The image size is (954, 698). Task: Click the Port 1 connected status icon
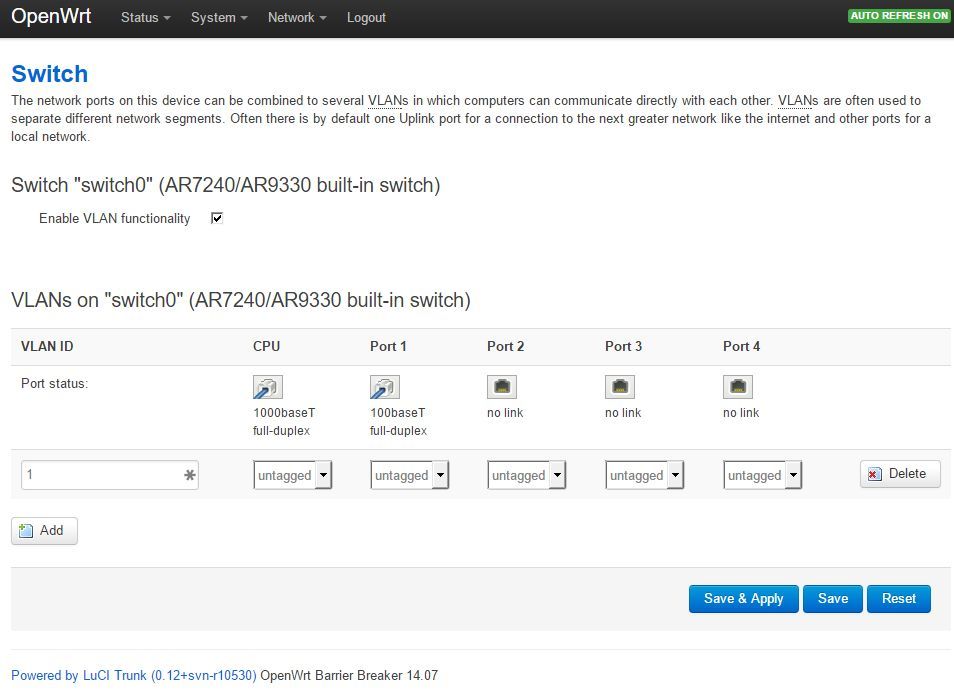[x=385, y=387]
